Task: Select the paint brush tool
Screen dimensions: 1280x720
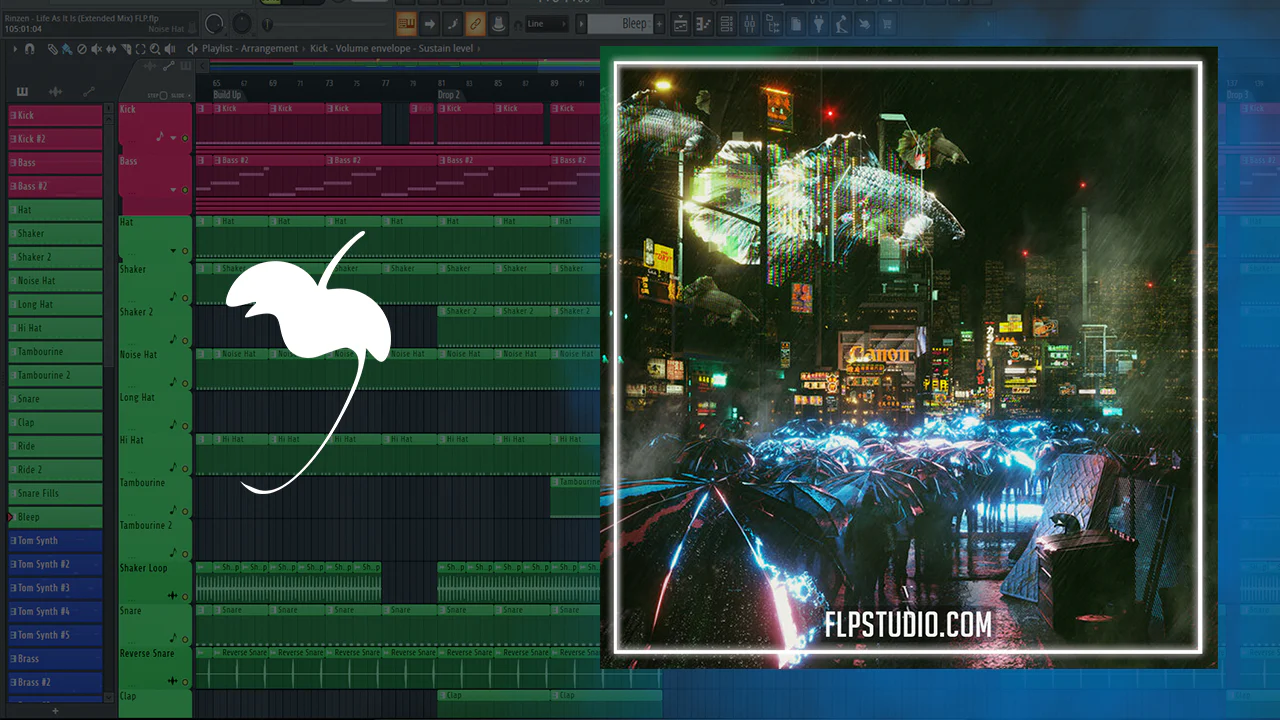Action: pos(67,48)
